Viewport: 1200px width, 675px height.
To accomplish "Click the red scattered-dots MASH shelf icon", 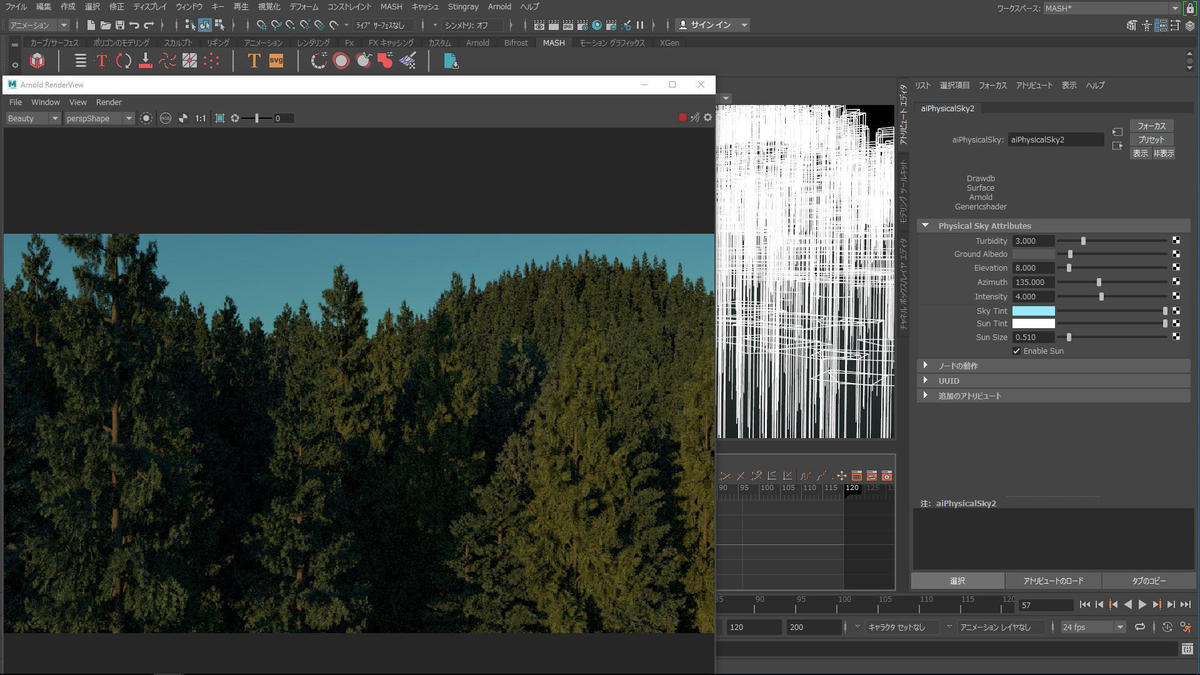I will [211, 61].
